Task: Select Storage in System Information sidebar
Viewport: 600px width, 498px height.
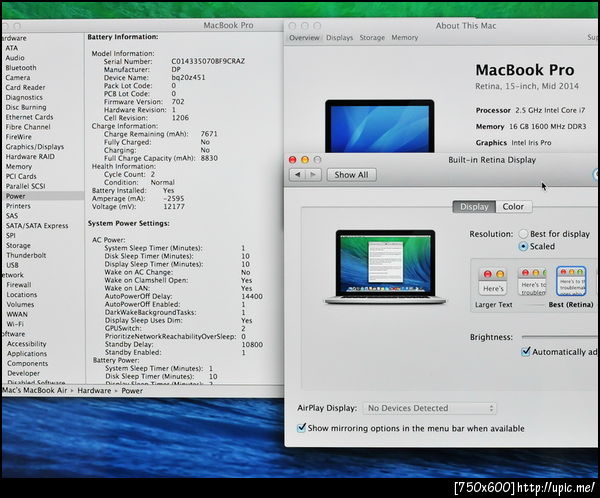Action: tap(18, 245)
